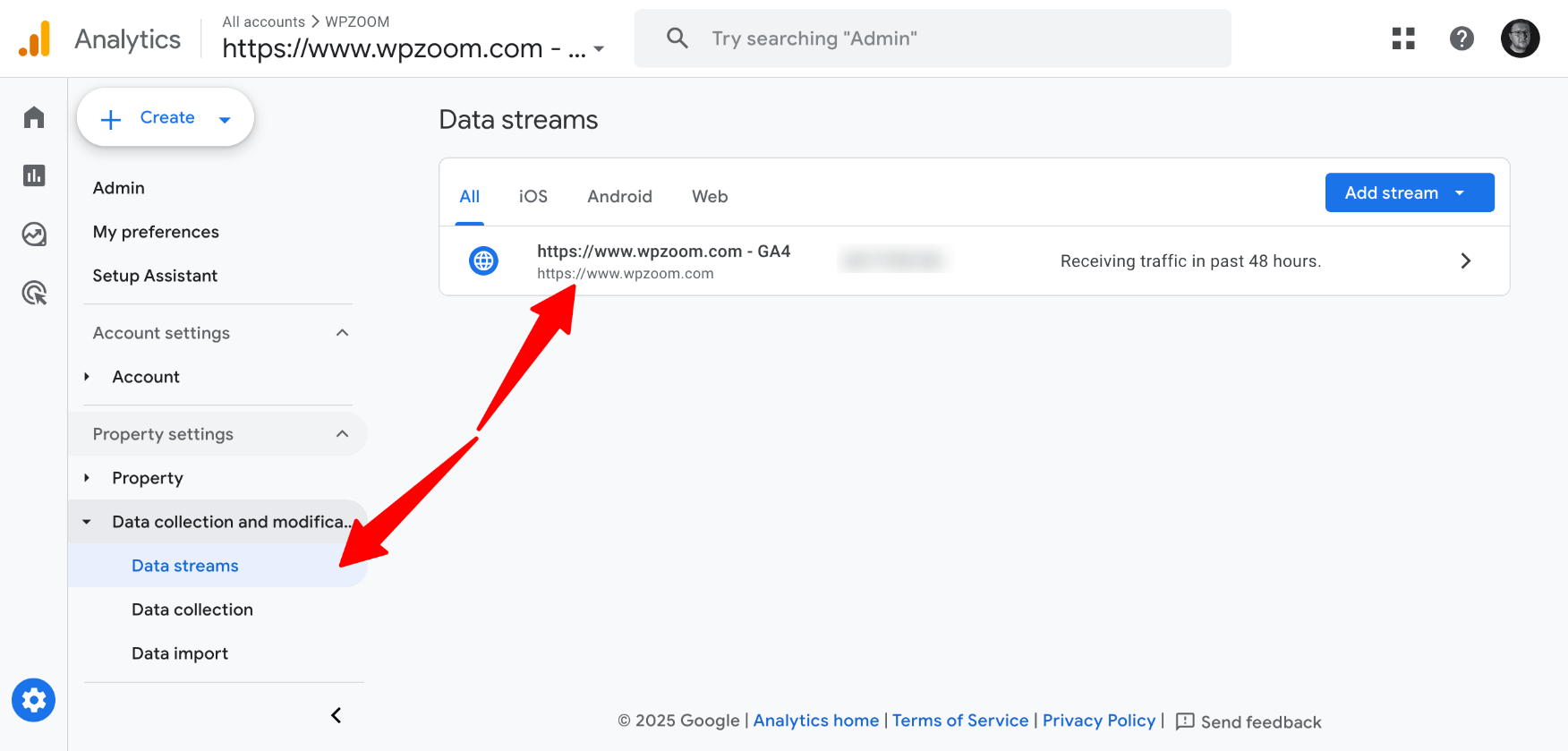Collapse the admin navigation panel
The image size is (1568, 751).
[x=337, y=715]
